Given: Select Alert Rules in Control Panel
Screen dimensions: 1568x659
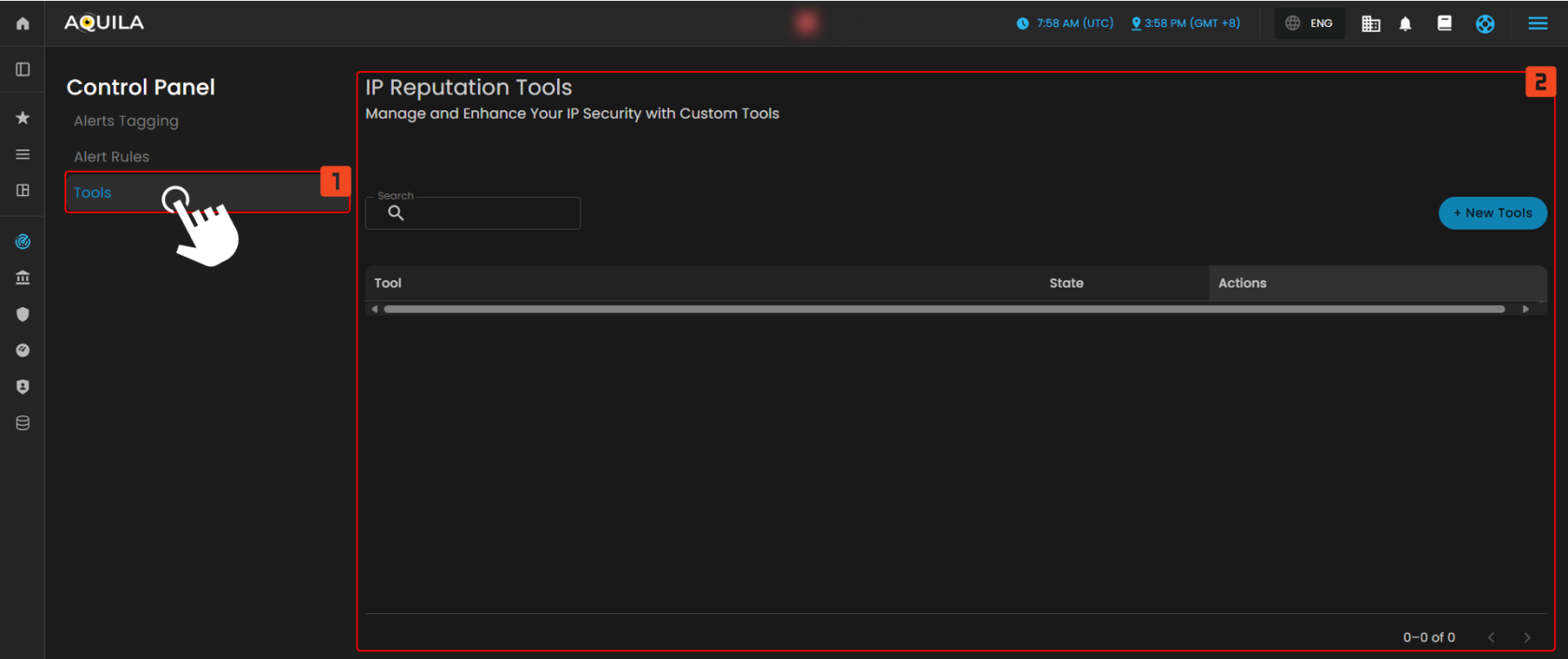Looking at the screenshot, I should click(x=111, y=157).
